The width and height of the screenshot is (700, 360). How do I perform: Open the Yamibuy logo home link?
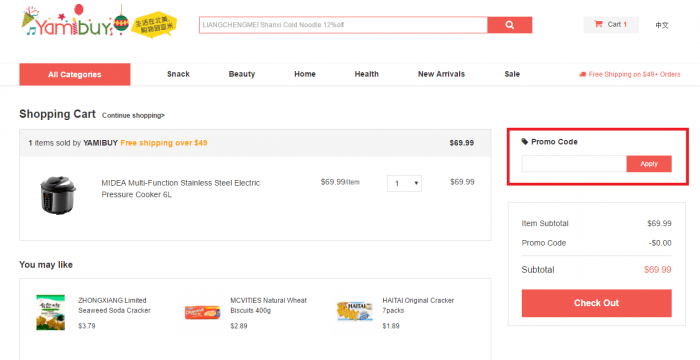click(x=75, y=22)
